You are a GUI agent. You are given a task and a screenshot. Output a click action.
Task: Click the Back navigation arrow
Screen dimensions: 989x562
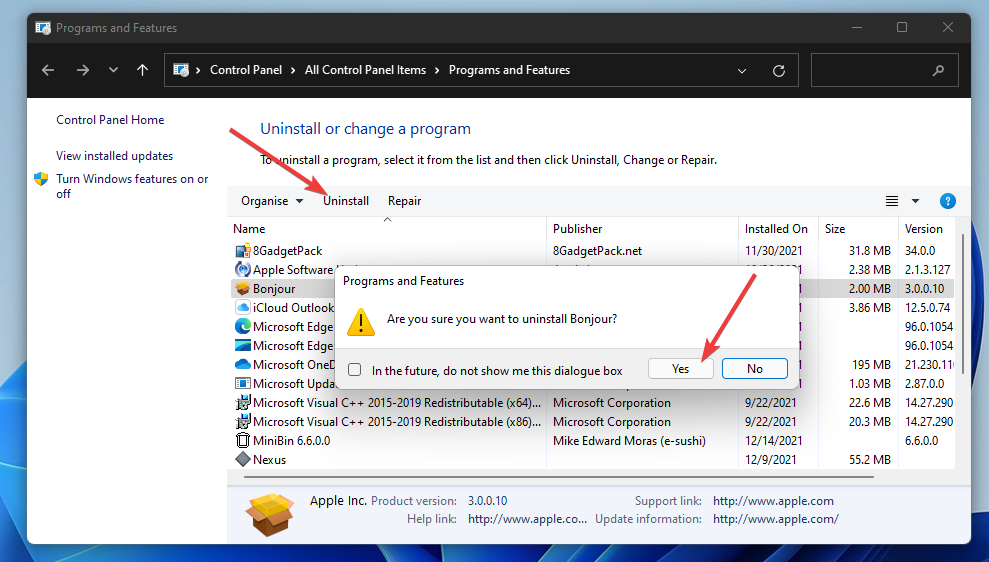point(48,70)
